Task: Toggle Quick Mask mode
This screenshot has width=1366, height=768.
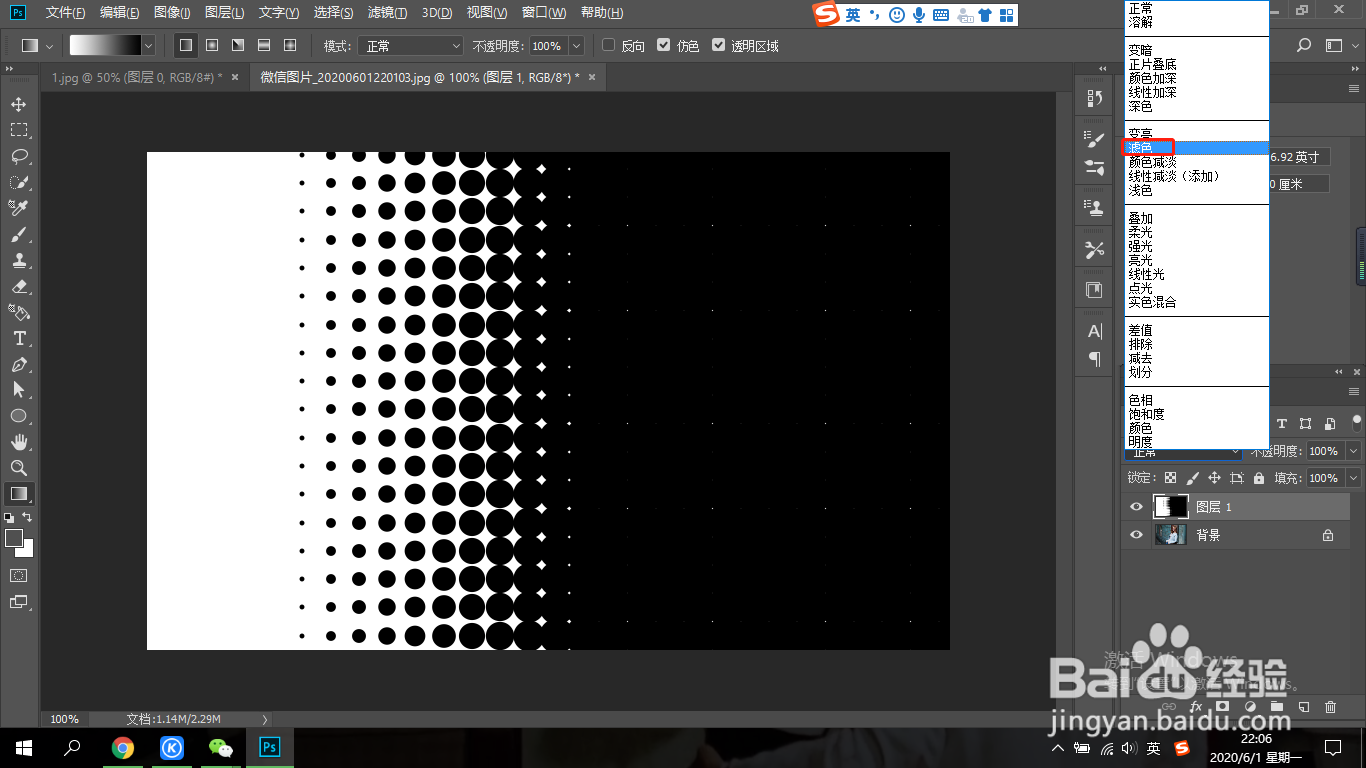Action: point(18,576)
